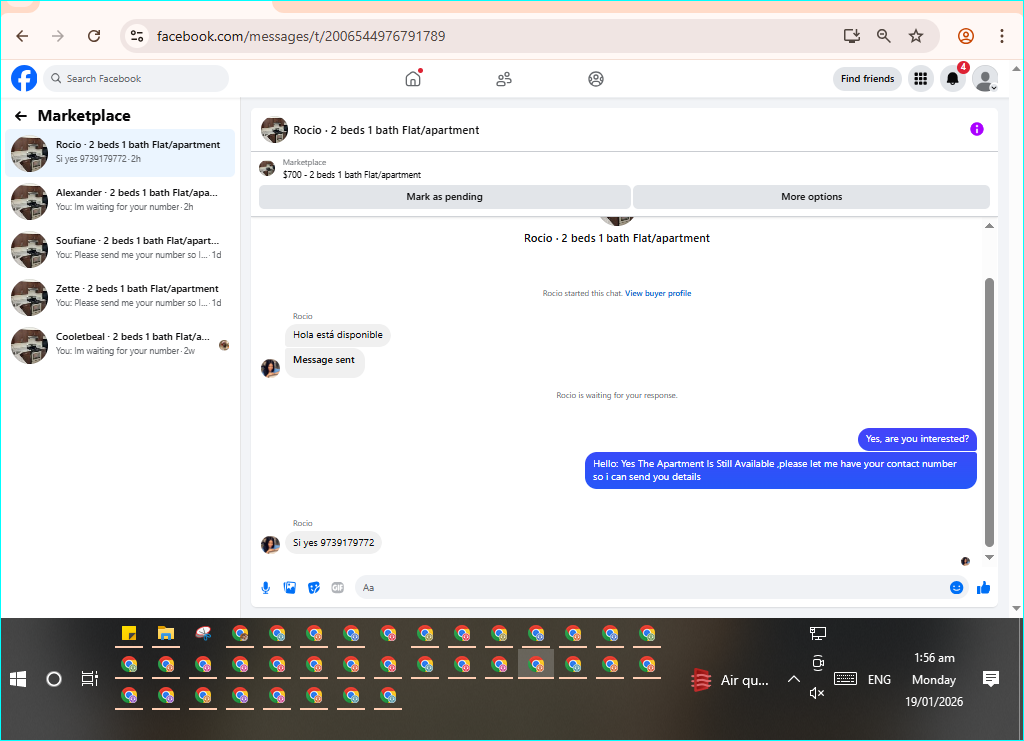Bookmark this page with the star icon

(x=916, y=36)
